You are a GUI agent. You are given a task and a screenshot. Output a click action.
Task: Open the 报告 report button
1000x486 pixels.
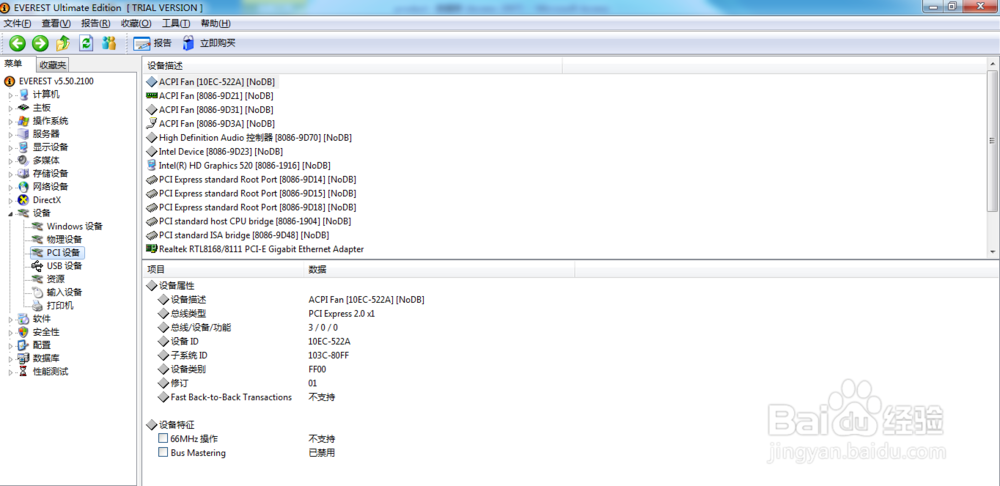pos(152,43)
